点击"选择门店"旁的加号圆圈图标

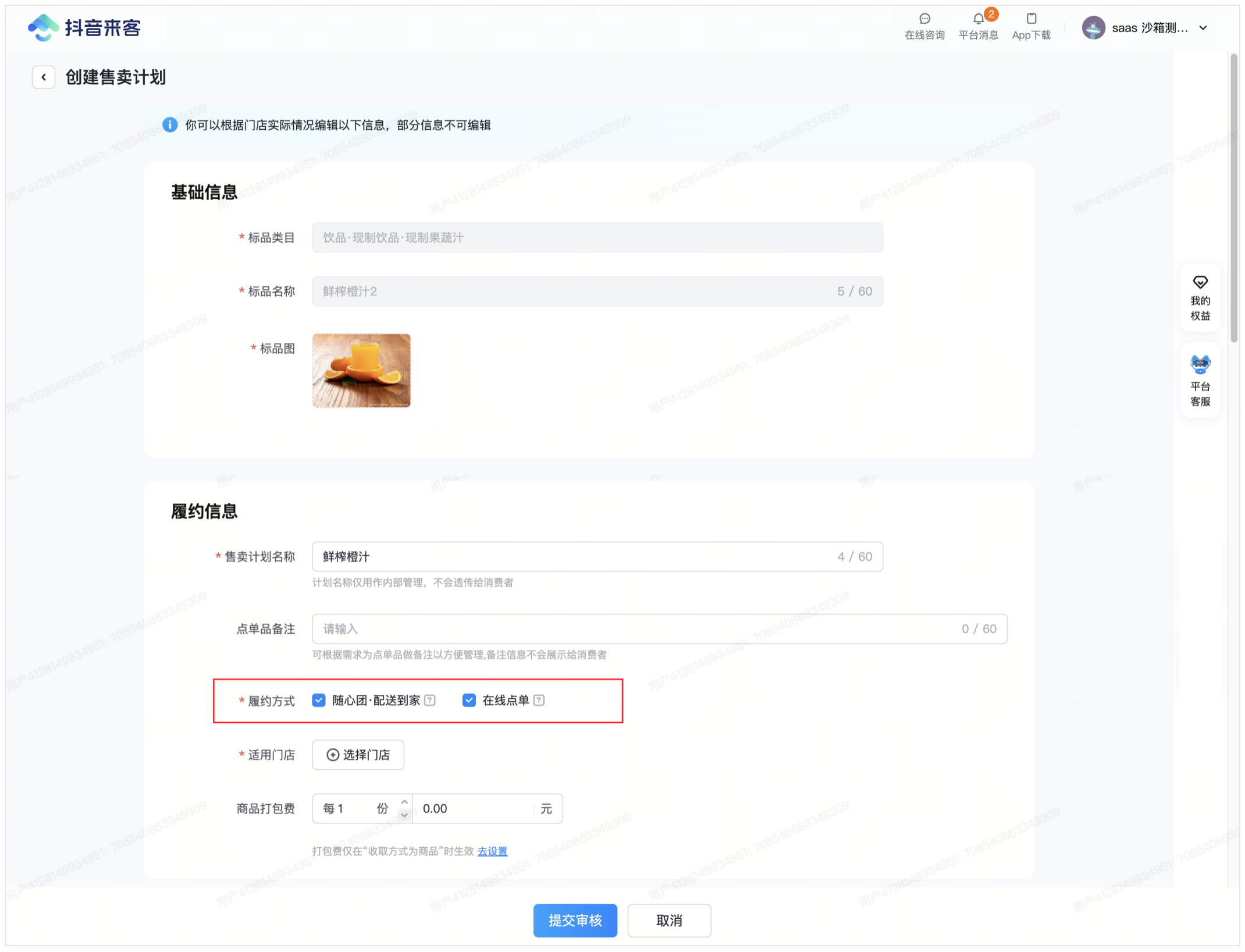pyautogui.click(x=332, y=755)
